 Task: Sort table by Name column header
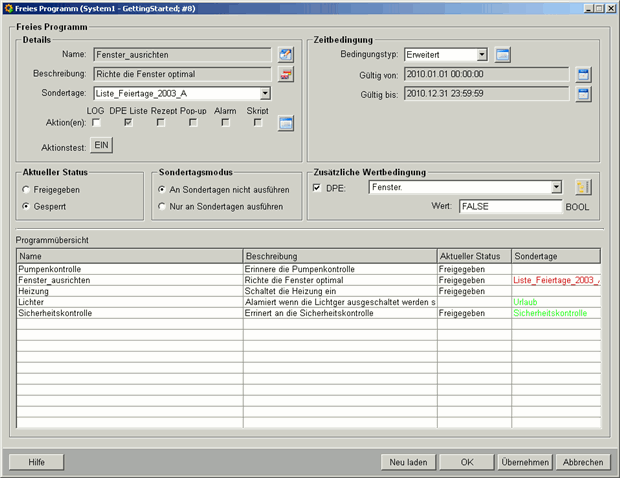pos(130,256)
